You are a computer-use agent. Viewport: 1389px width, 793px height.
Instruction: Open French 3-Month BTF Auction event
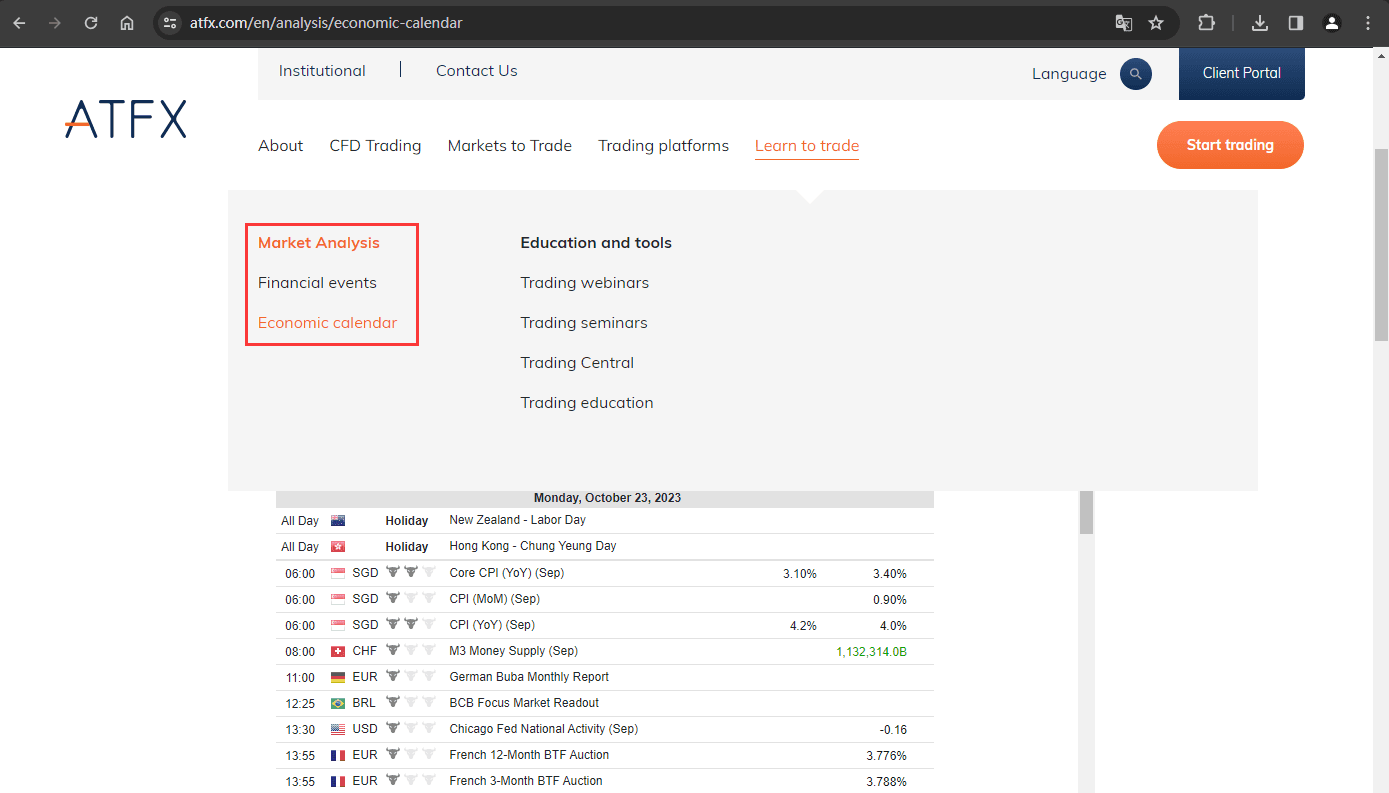coord(526,781)
